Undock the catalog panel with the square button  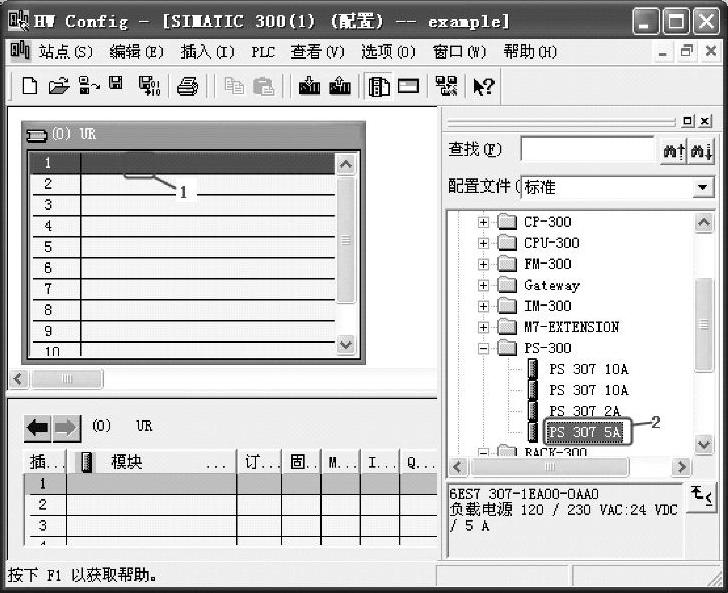(x=688, y=121)
